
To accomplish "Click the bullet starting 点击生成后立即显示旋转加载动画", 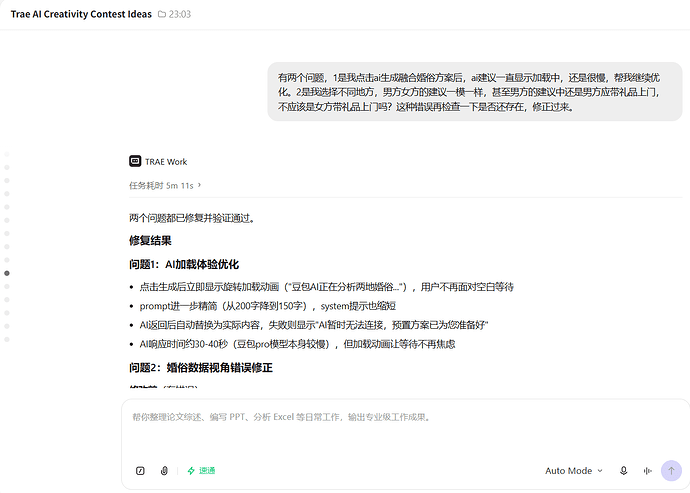I will (x=327, y=287).
